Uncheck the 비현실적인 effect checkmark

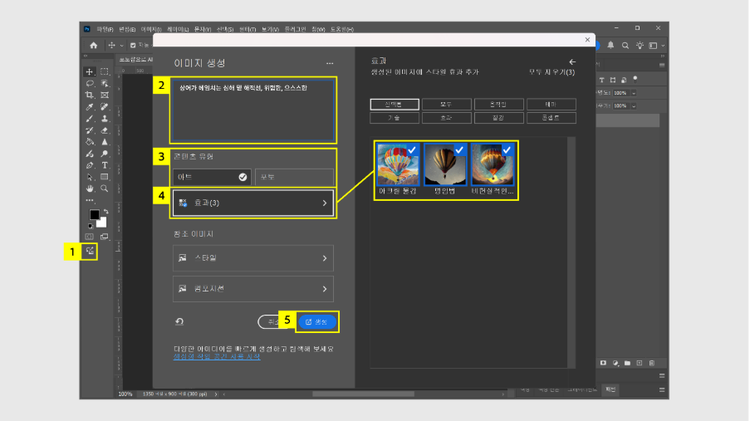(507, 150)
